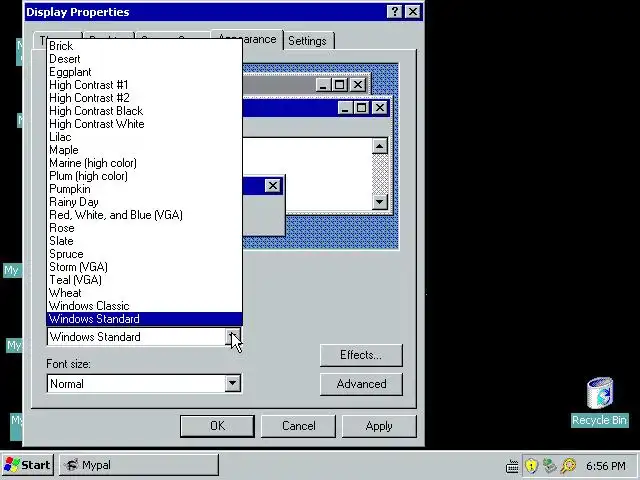Image resolution: width=640 pixels, height=480 pixels.
Task: Click preview scrollbar down arrow
Action: tap(380, 202)
